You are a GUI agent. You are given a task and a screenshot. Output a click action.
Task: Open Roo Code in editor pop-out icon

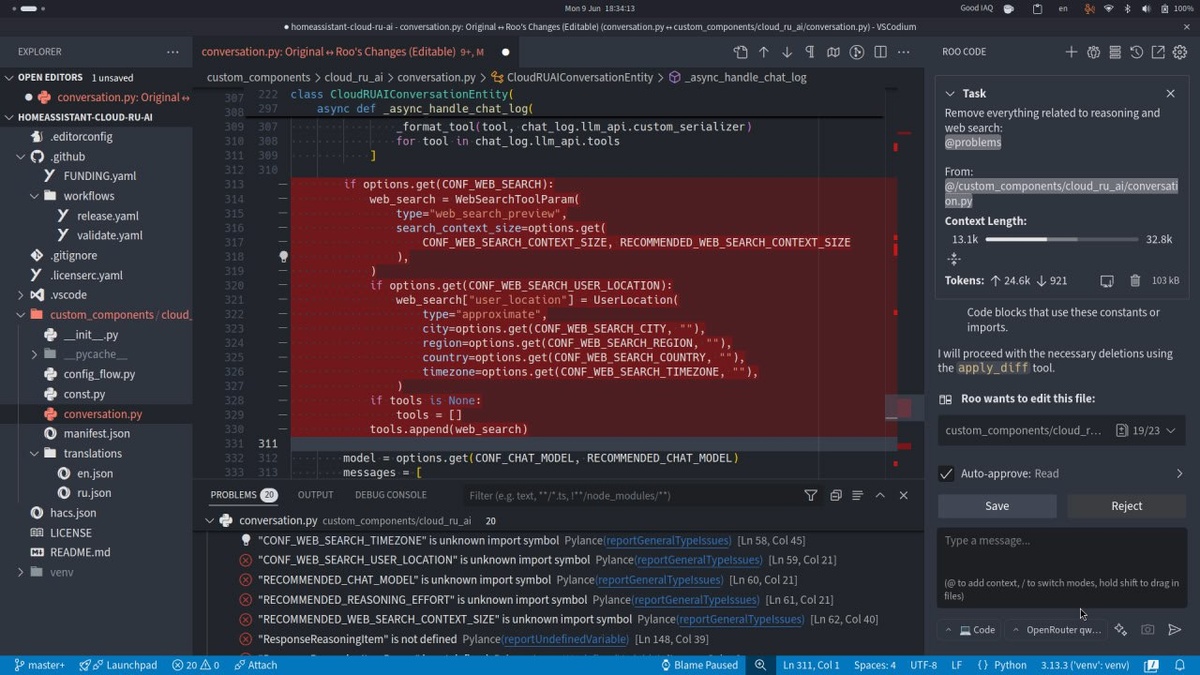coord(1158,52)
